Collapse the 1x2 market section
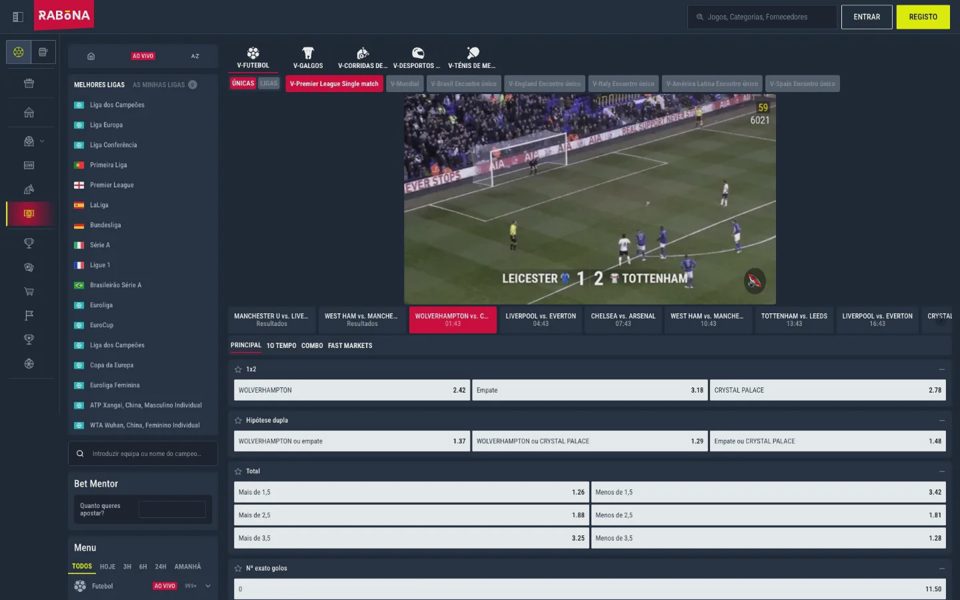960x600 pixels. [x=942, y=370]
